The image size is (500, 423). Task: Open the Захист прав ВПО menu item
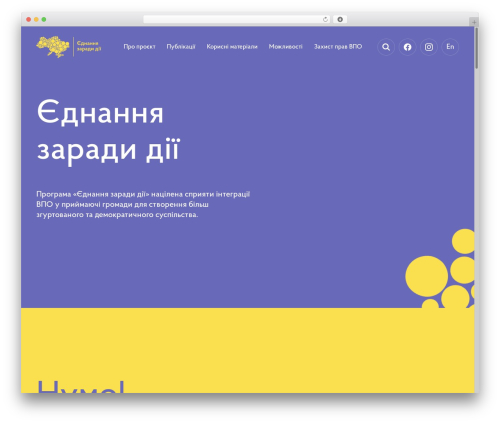(x=338, y=47)
